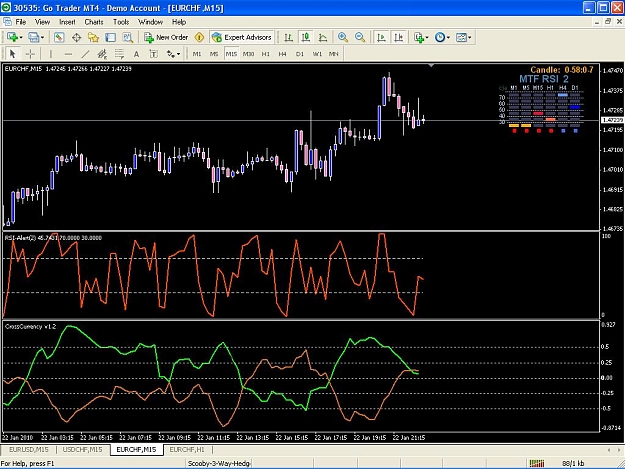
Task: Switch to the USDCHF,M15 chart tab
Action: click(82, 449)
